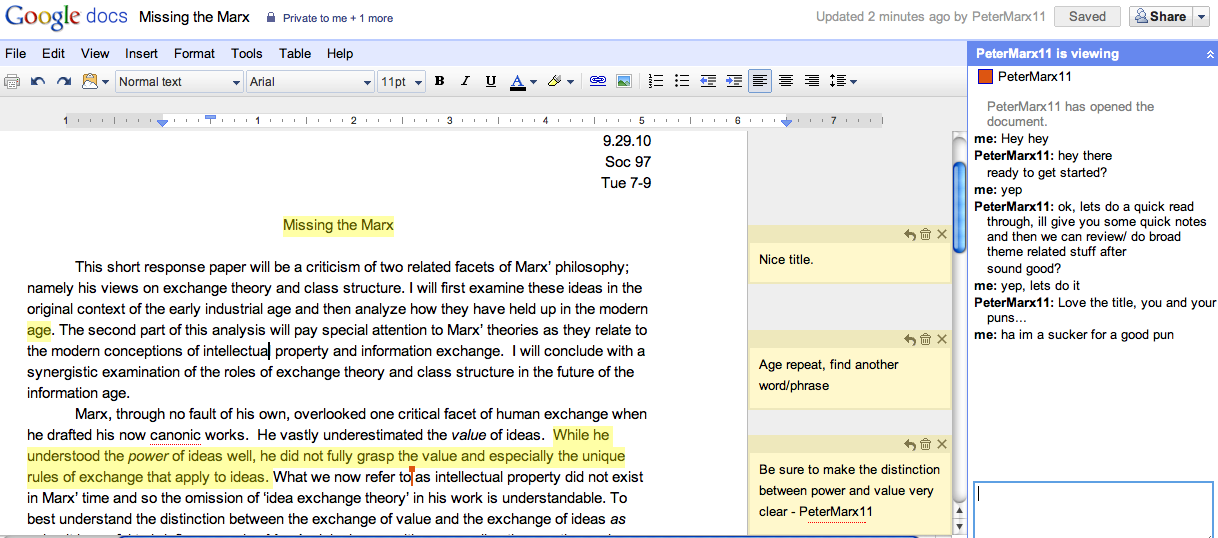Insert a link using the chain icon
Screen dimensions: 1218x538
598,82
